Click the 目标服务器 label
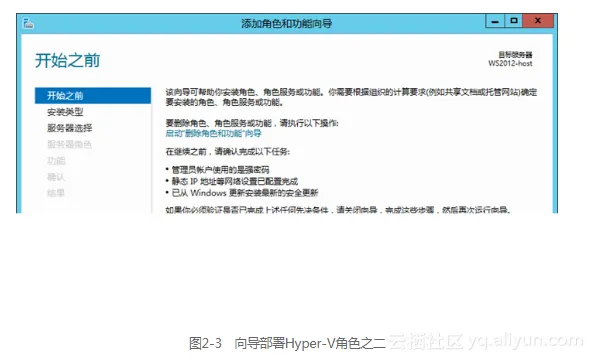 pos(515,55)
